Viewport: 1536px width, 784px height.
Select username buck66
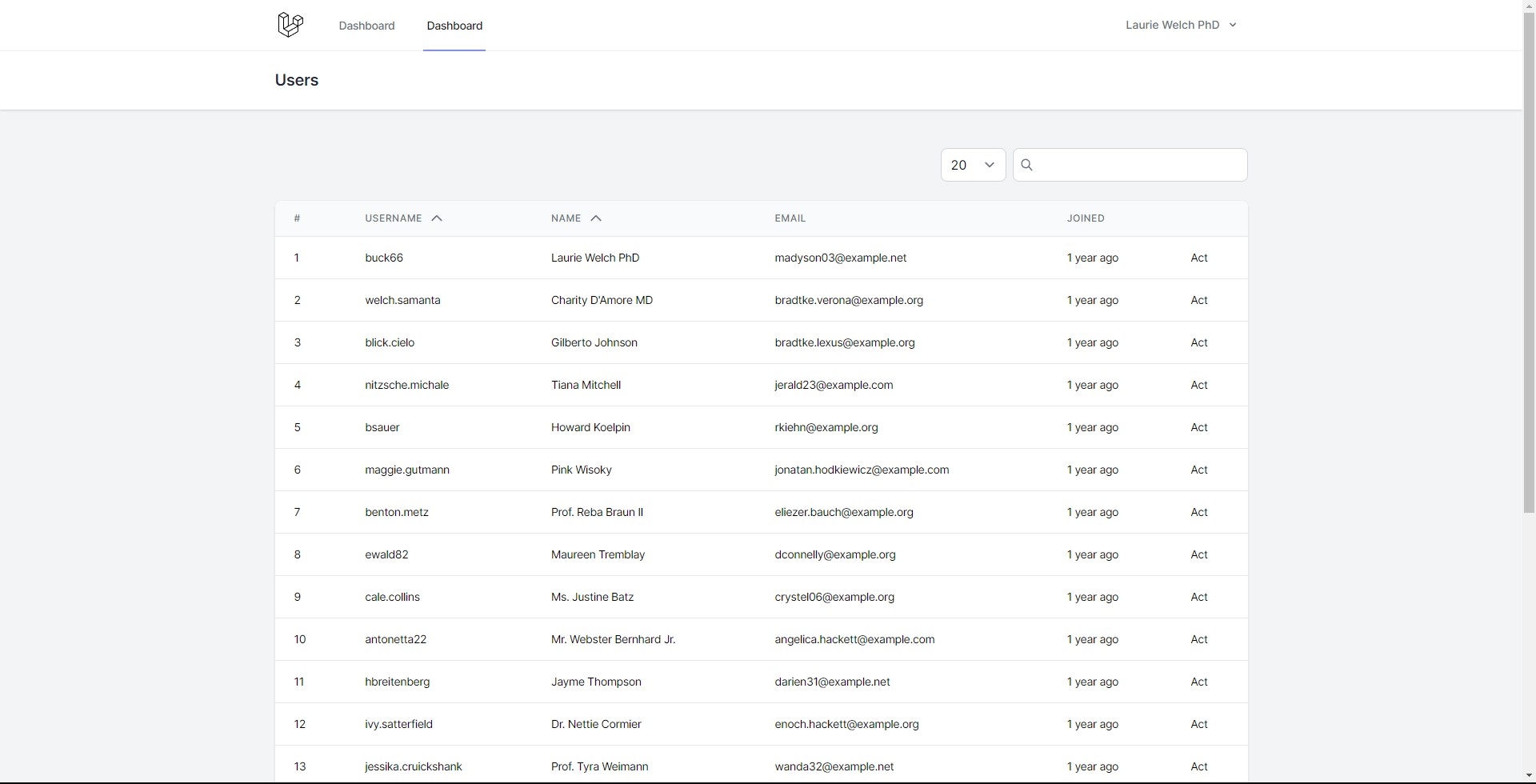point(384,258)
